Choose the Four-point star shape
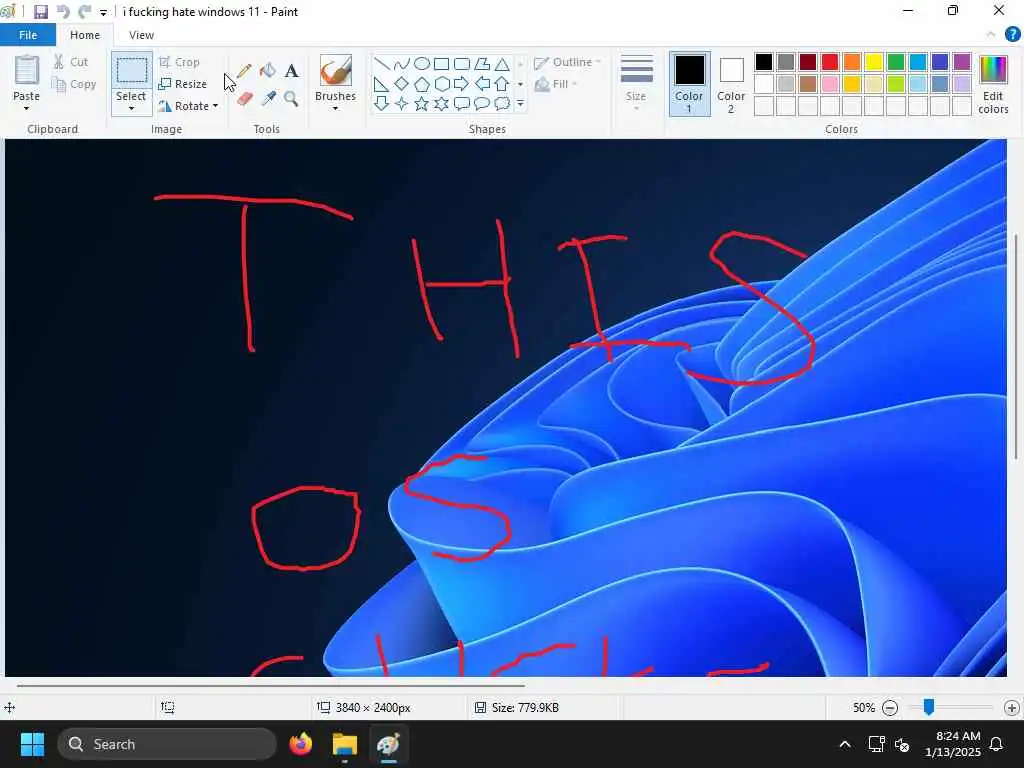Screen dimensions: 1024x768 402,103
